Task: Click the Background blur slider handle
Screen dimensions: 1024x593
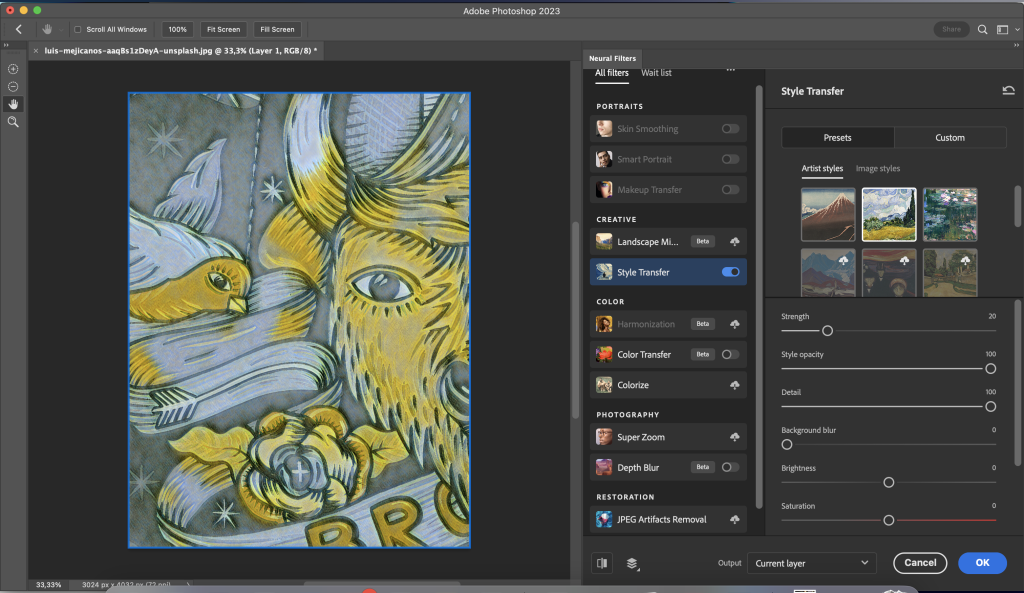Action: (787, 445)
